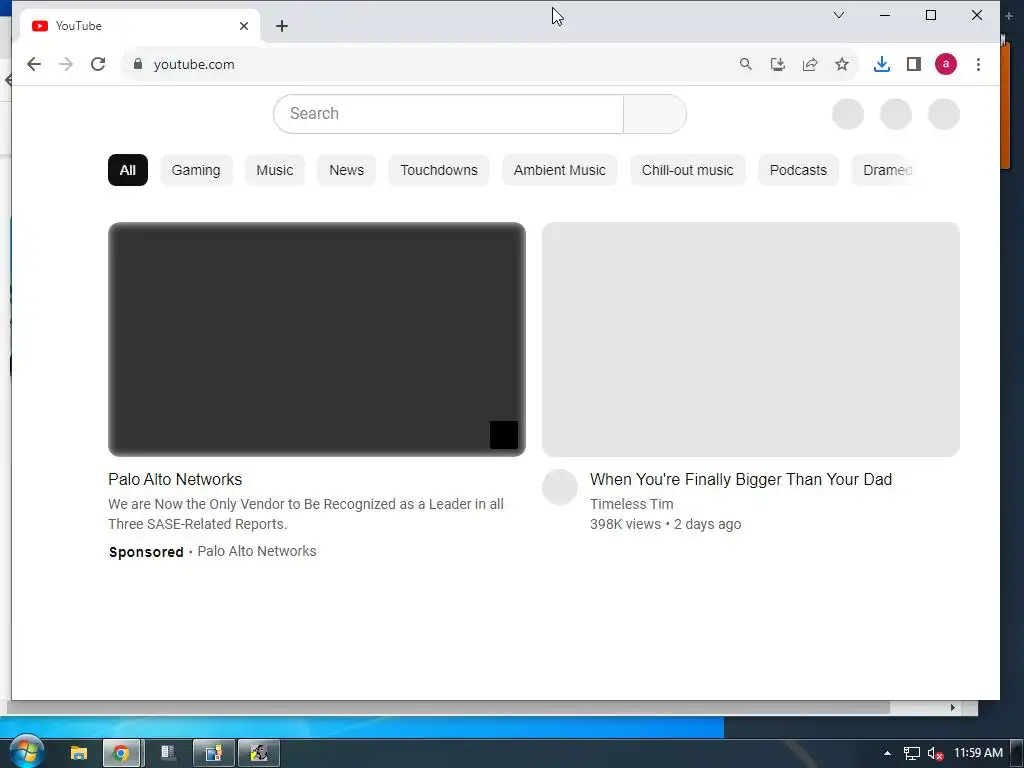
Task: Select the Podcasts filter chip
Action: [798, 170]
